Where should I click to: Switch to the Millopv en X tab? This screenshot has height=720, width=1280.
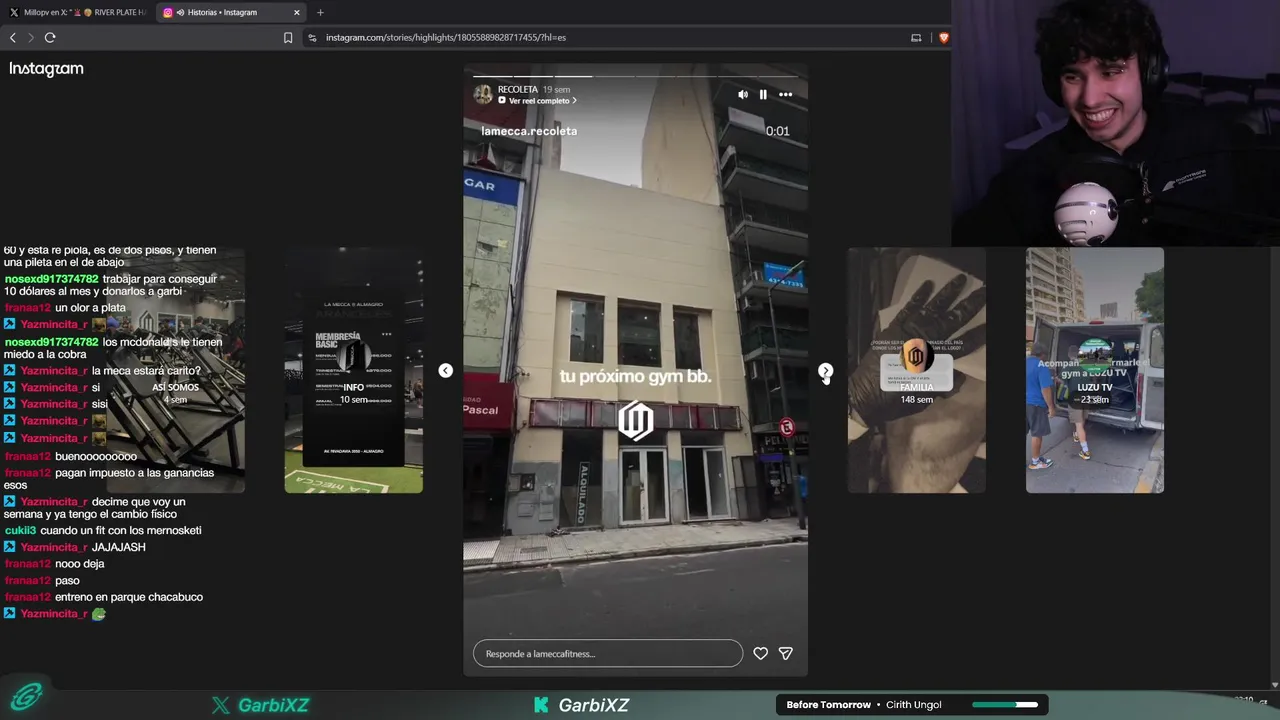point(78,12)
